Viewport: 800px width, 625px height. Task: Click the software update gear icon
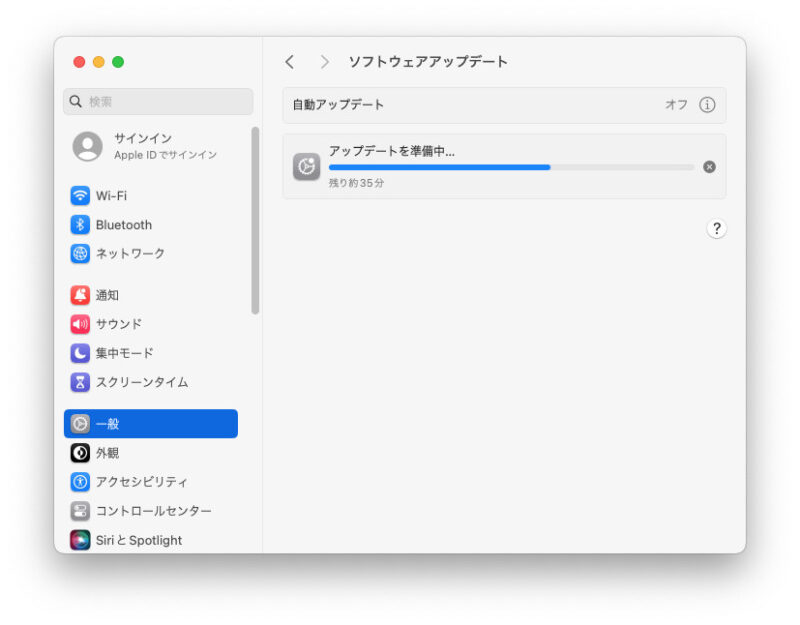point(307,166)
